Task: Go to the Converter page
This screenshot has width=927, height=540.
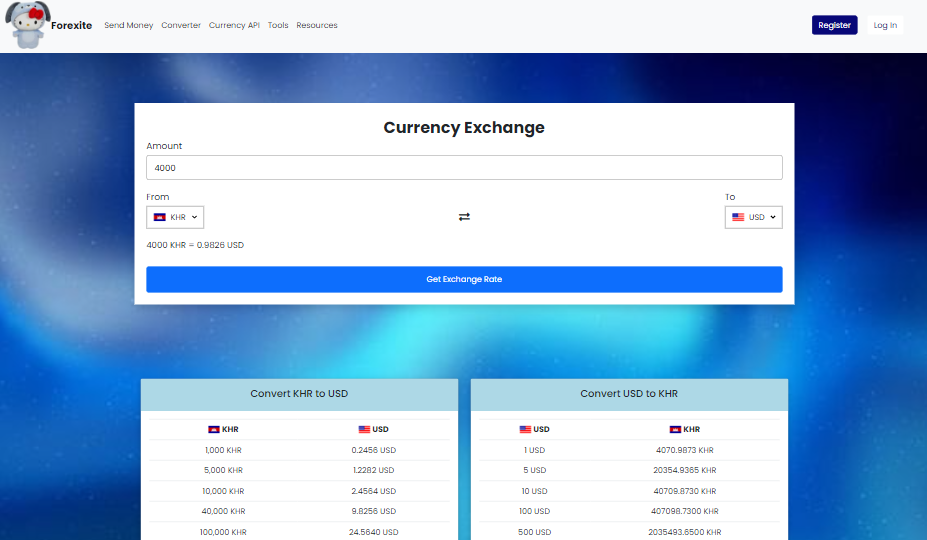Action: 181,25
